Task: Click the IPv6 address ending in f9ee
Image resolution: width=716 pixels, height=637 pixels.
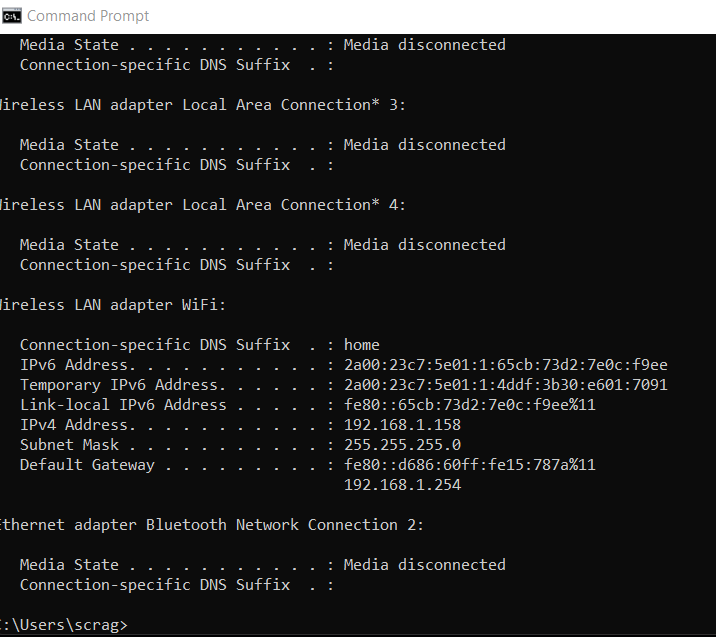Action: [x=505, y=365]
